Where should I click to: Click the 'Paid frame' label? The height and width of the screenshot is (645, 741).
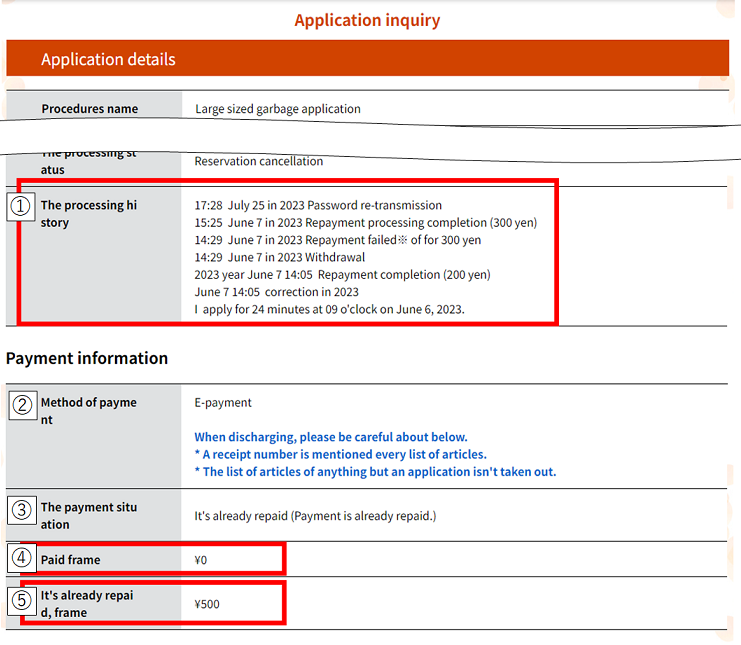(70, 560)
